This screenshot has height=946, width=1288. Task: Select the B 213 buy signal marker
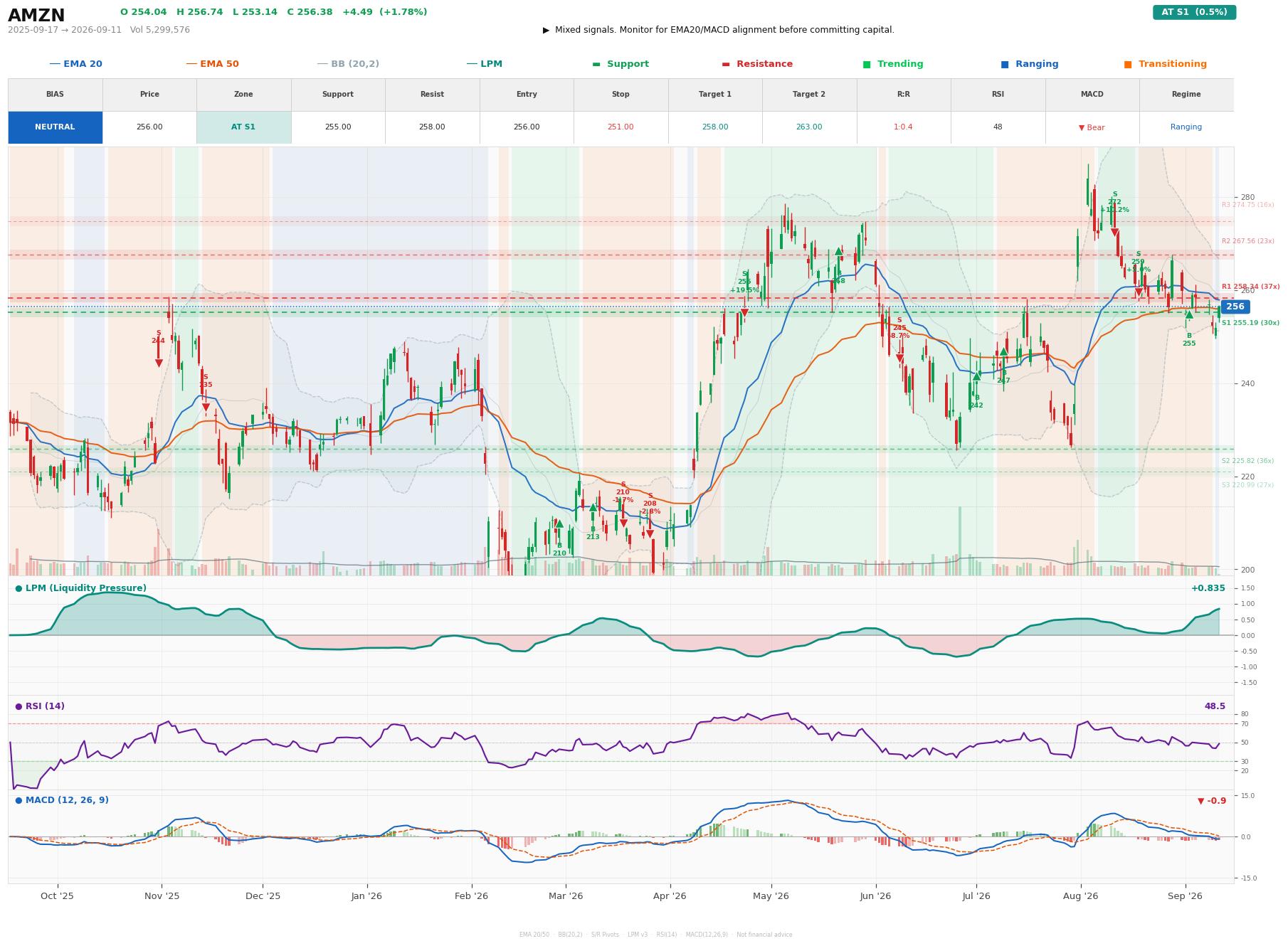pyautogui.click(x=593, y=508)
